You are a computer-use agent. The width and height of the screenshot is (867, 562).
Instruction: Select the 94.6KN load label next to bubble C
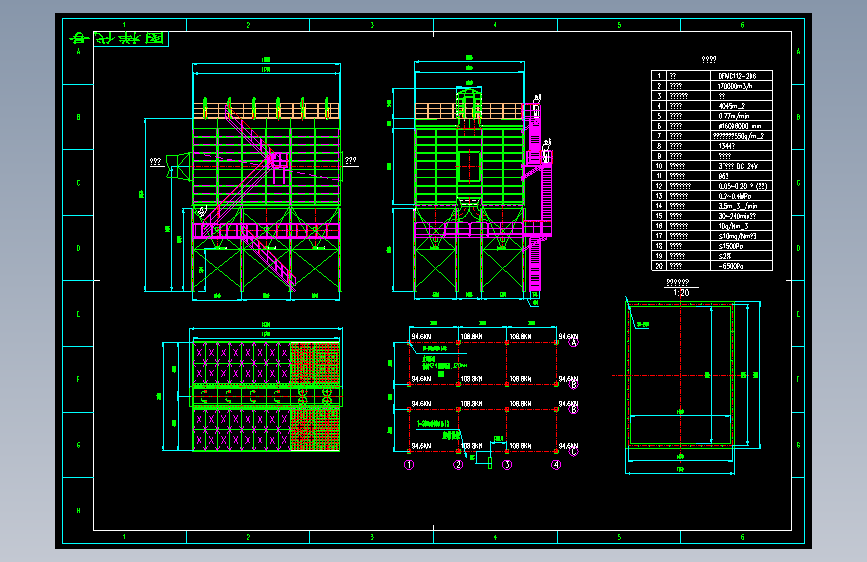[x=568, y=445]
